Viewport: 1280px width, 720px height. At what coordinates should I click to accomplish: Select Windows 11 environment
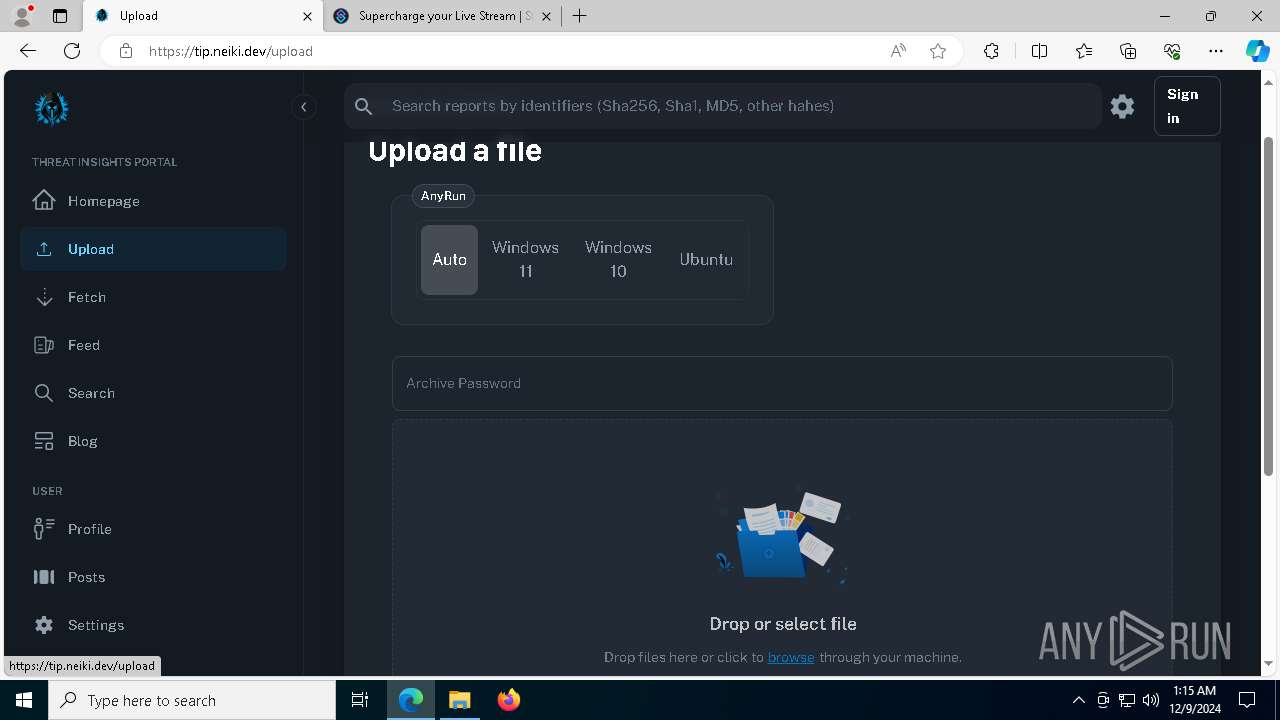[525, 260]
